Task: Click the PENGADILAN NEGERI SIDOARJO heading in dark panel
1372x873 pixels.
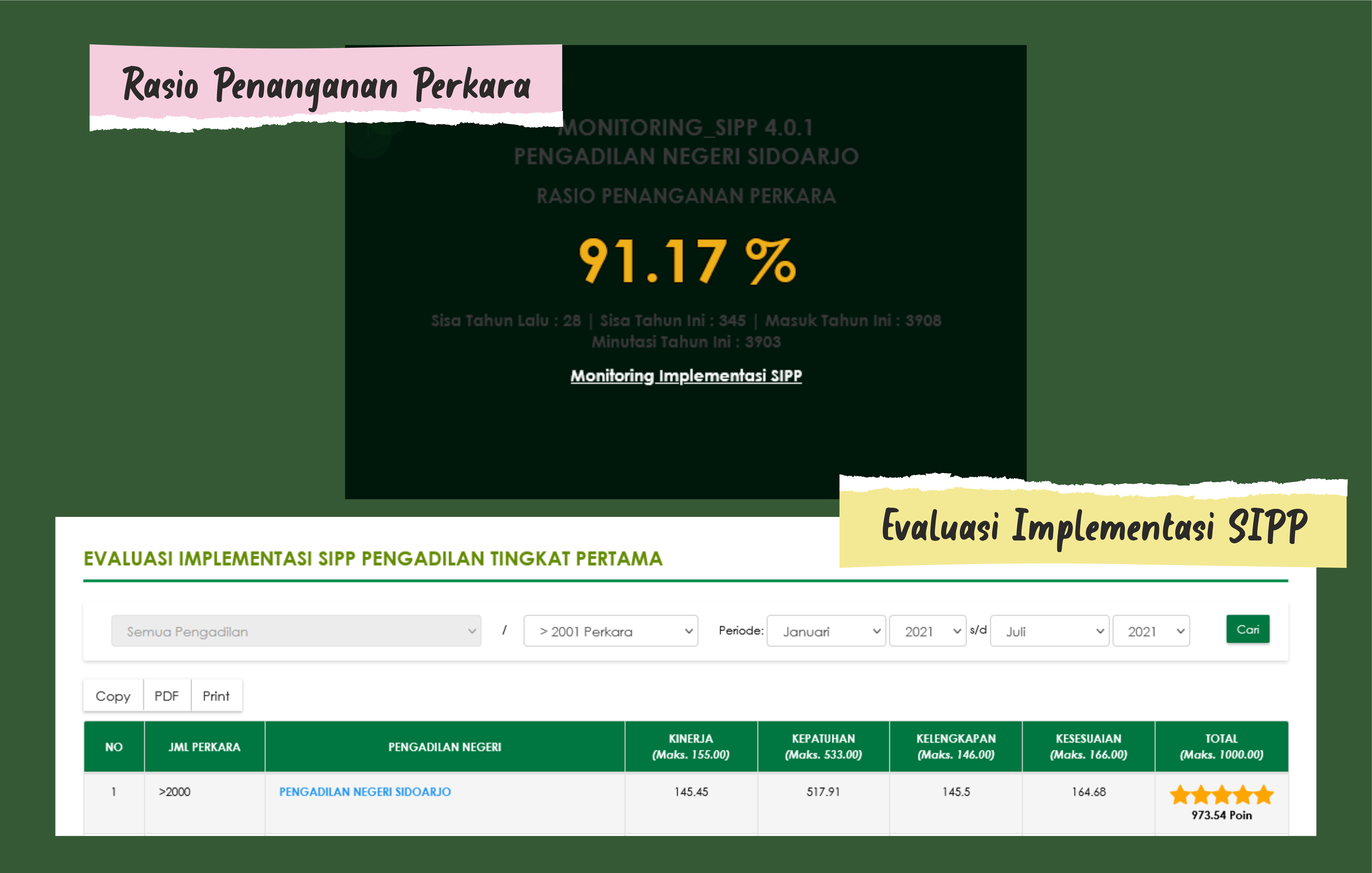Action: tap(686, 156)
